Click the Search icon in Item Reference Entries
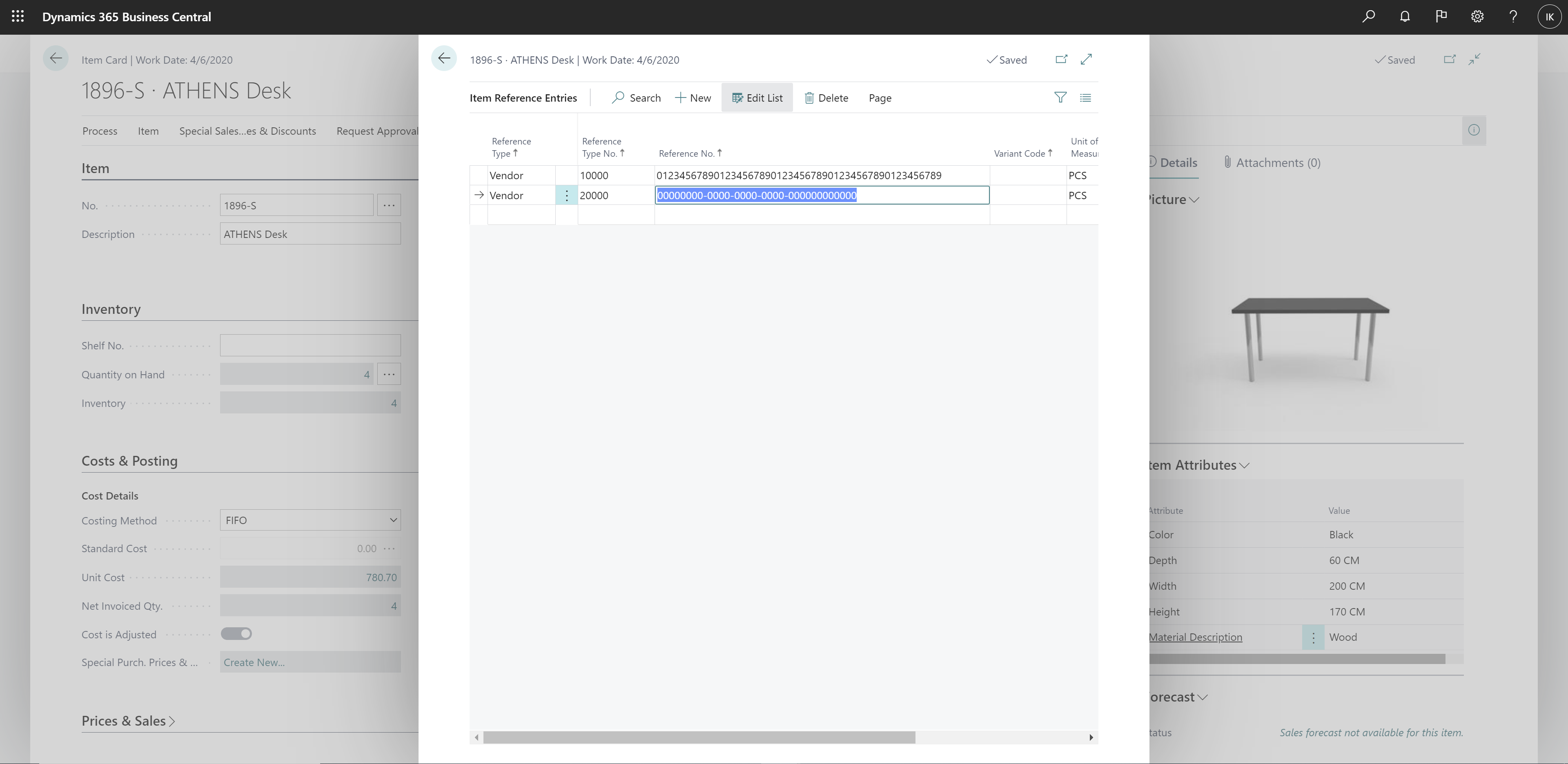This screenshot has width=1568, height=764. [618, 97]
